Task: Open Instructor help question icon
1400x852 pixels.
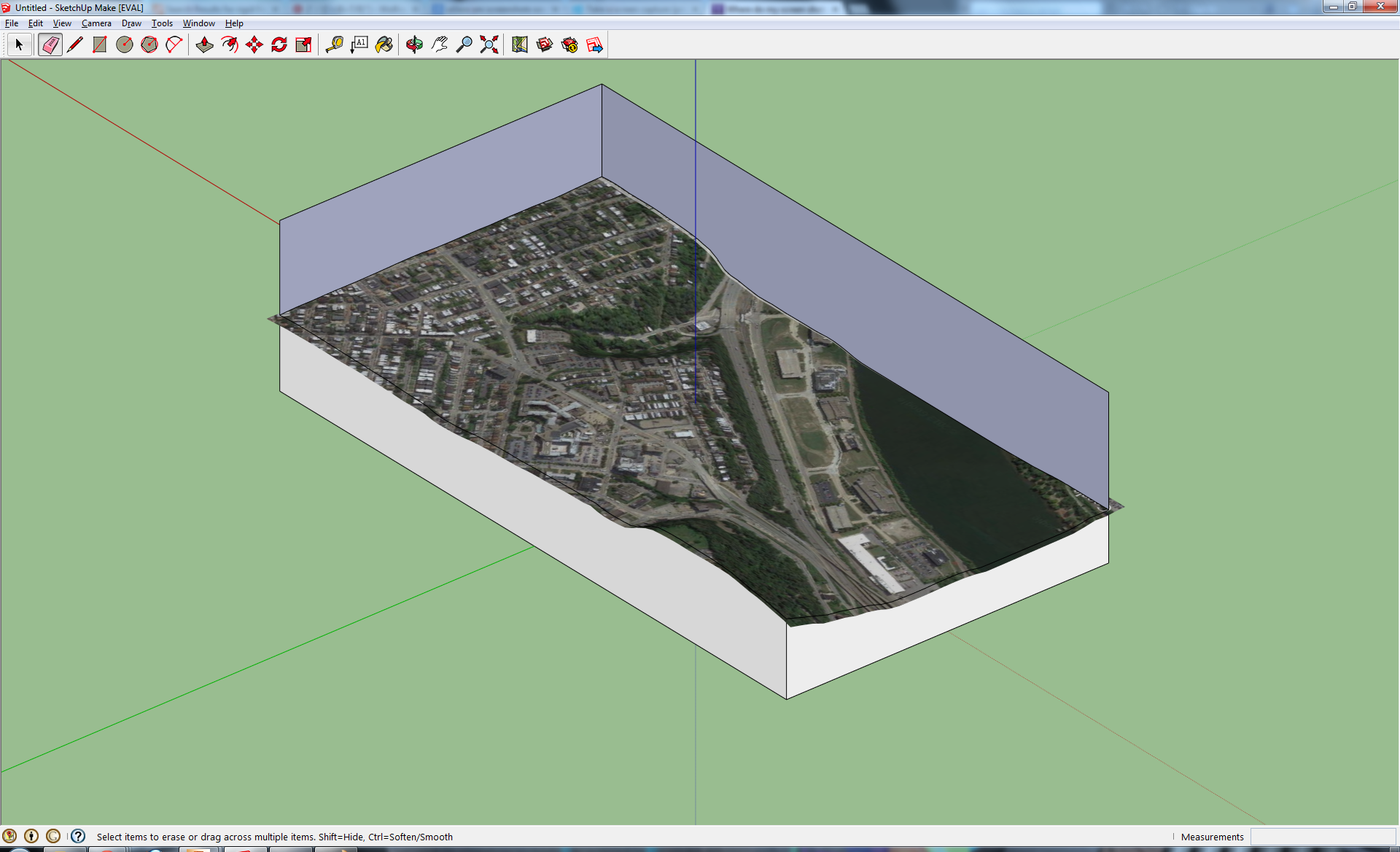Action: click(78, 836)
